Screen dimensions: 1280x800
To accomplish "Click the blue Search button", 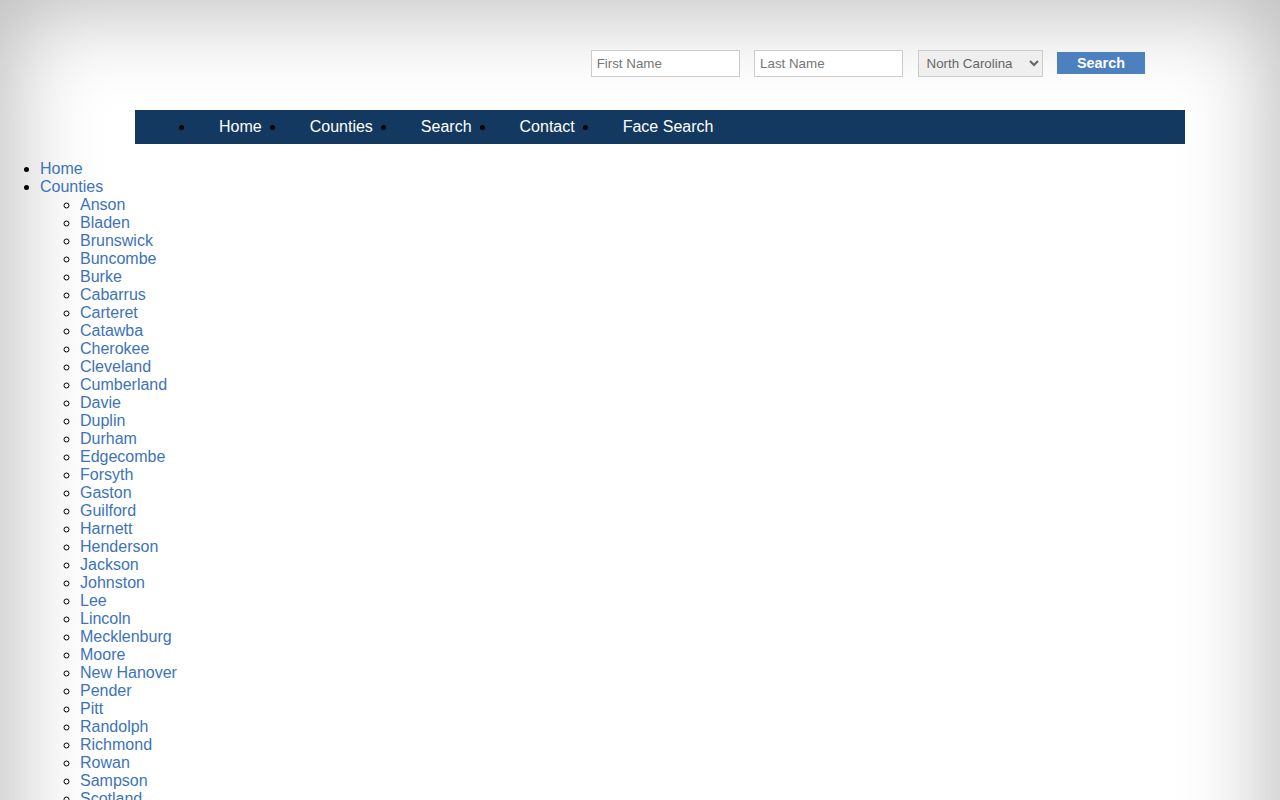I will pos(1101,63).
